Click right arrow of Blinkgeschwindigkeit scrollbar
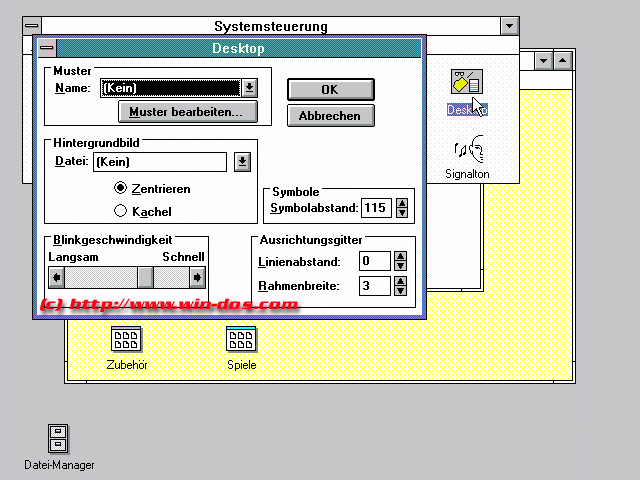 click(x=198, y=278)
